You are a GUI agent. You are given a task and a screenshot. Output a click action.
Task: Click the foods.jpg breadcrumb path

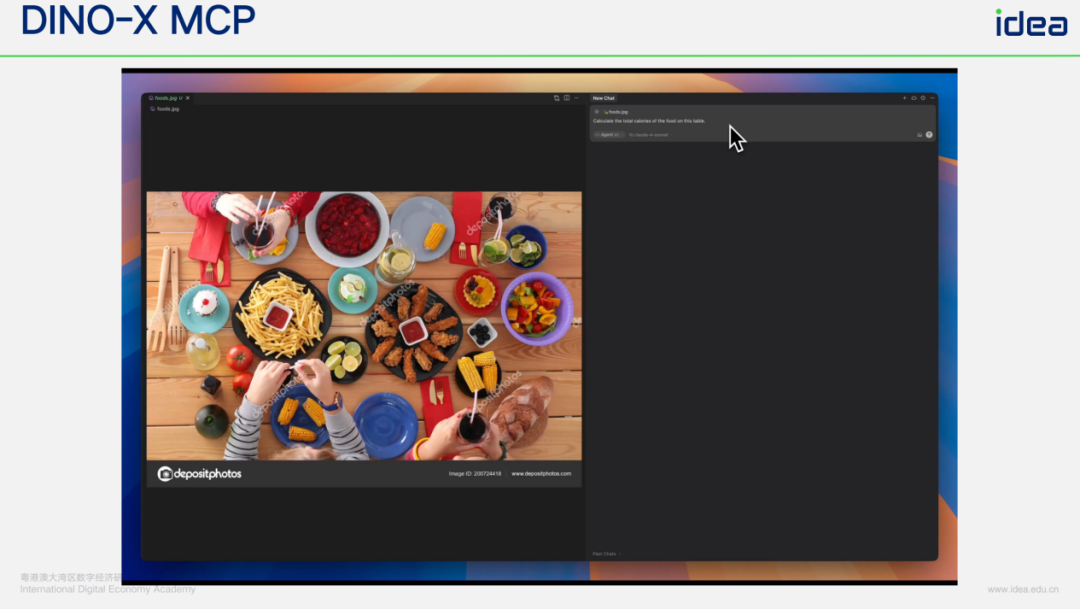(166, 109)
